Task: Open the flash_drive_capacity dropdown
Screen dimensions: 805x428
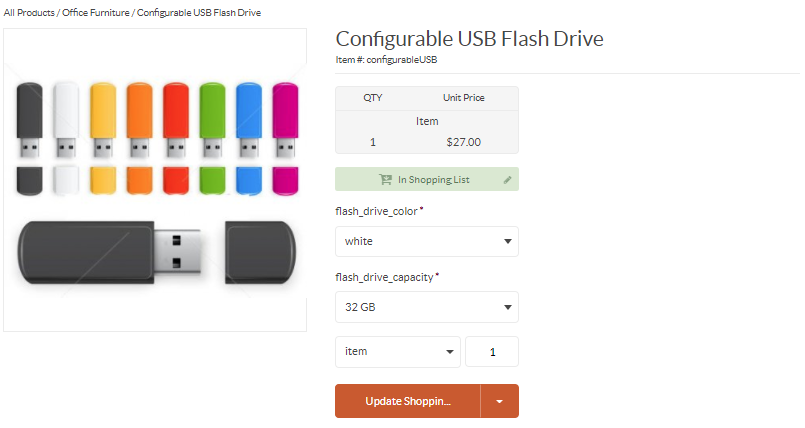Action: click(426, 307)
